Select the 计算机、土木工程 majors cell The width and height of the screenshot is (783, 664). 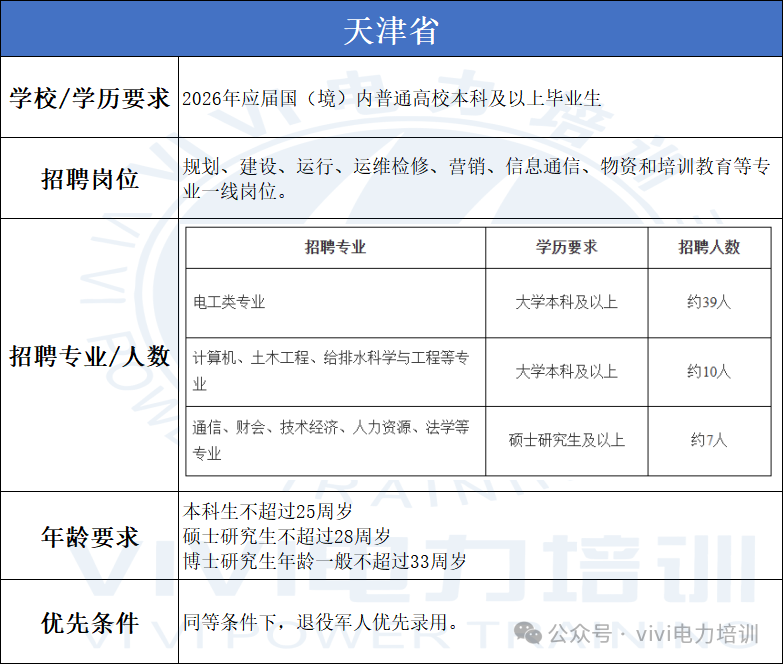331,370
